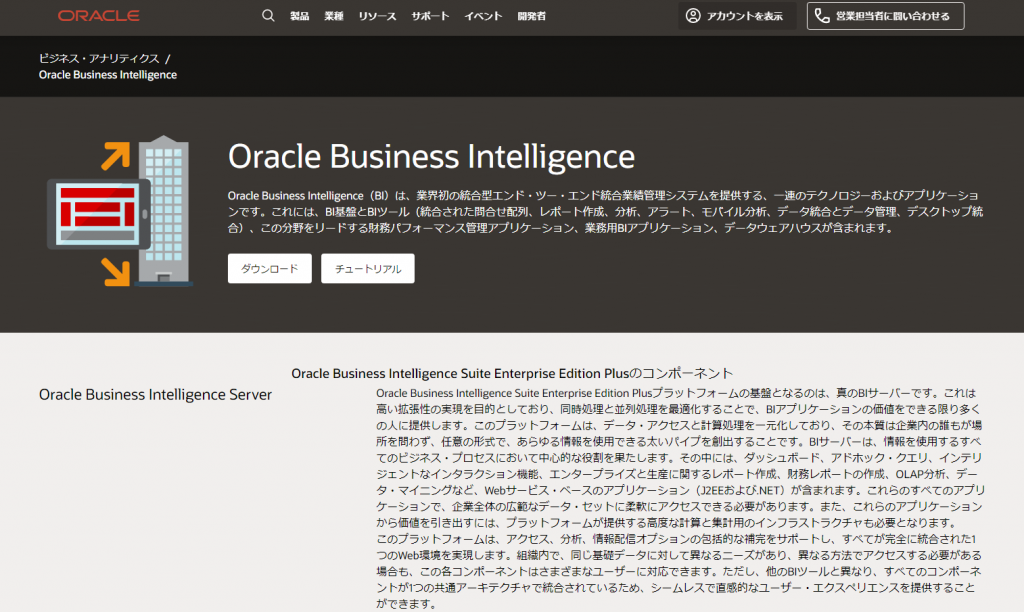Click the account profile icon
The height and width of the screenshot is (612, 1024).
(693, 16)
